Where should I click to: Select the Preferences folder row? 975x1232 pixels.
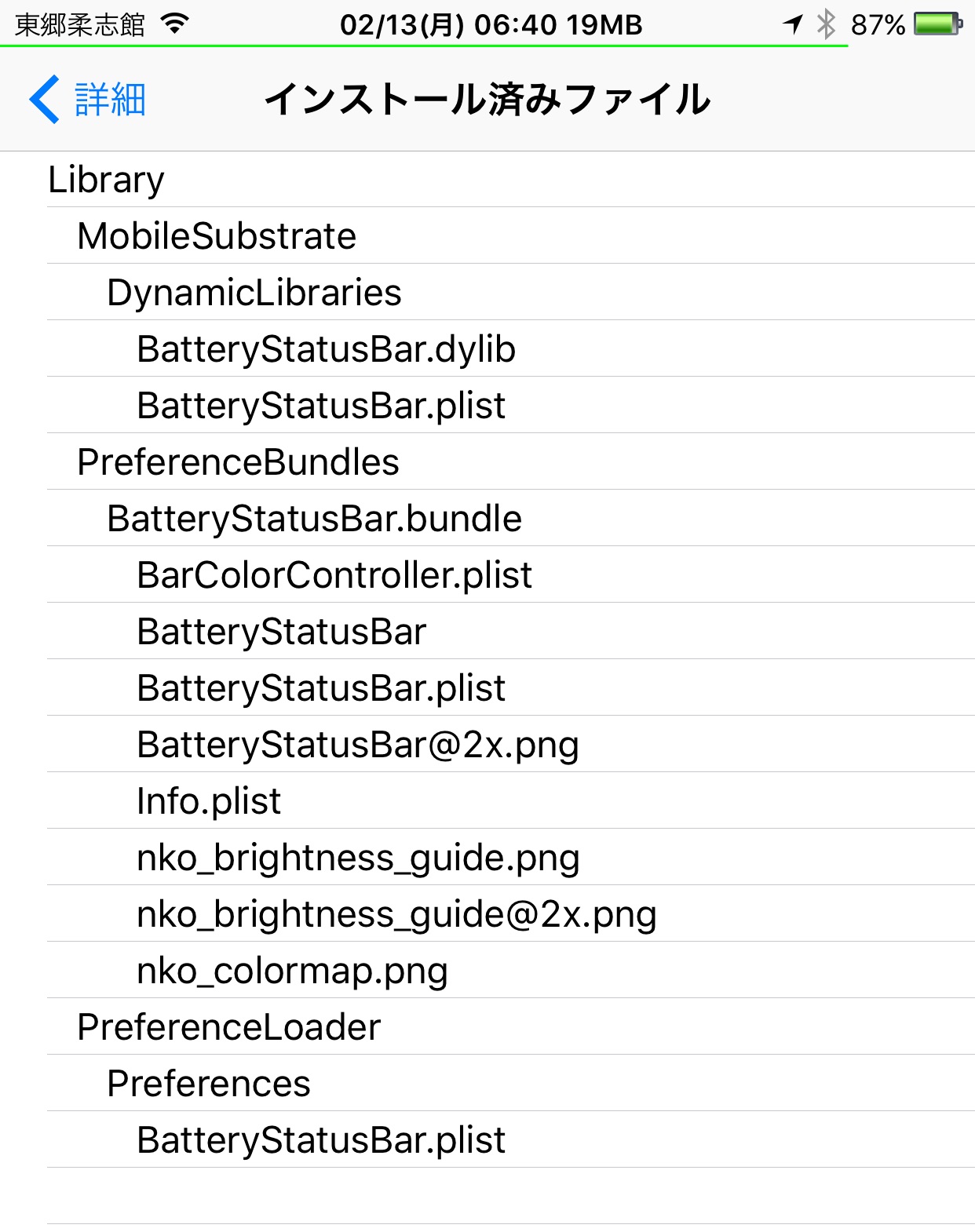511,1084
